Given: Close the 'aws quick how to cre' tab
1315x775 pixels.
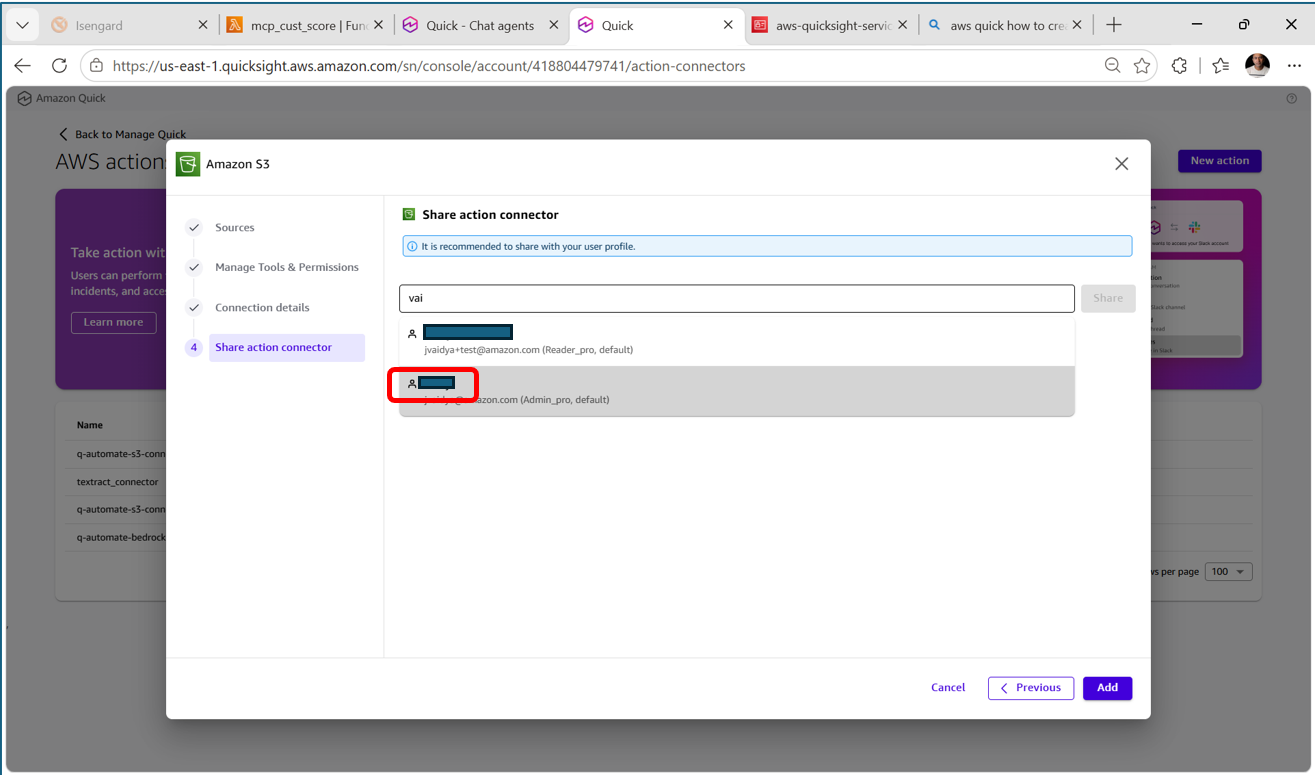Looking at the screenshot, I should tap(1079, 25).
